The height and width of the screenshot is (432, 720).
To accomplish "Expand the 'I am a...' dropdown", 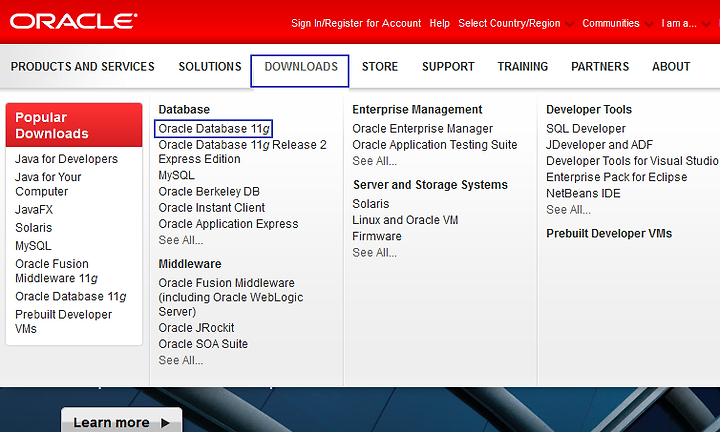I will pyautogui.click(x=685, y=23).
